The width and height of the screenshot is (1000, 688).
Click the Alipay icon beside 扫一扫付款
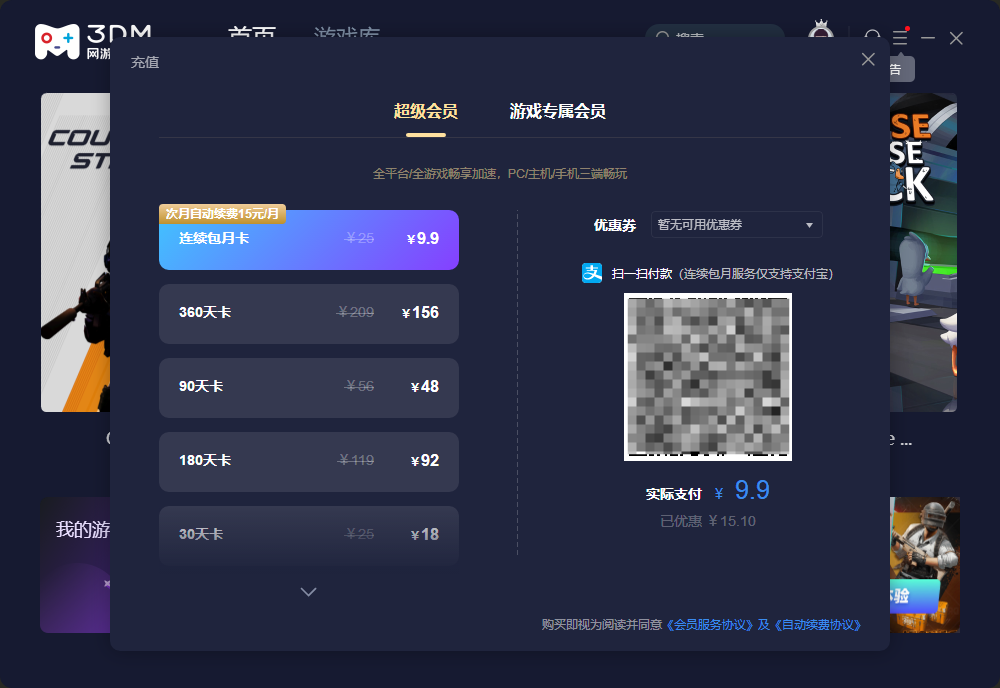click(592, 273)
